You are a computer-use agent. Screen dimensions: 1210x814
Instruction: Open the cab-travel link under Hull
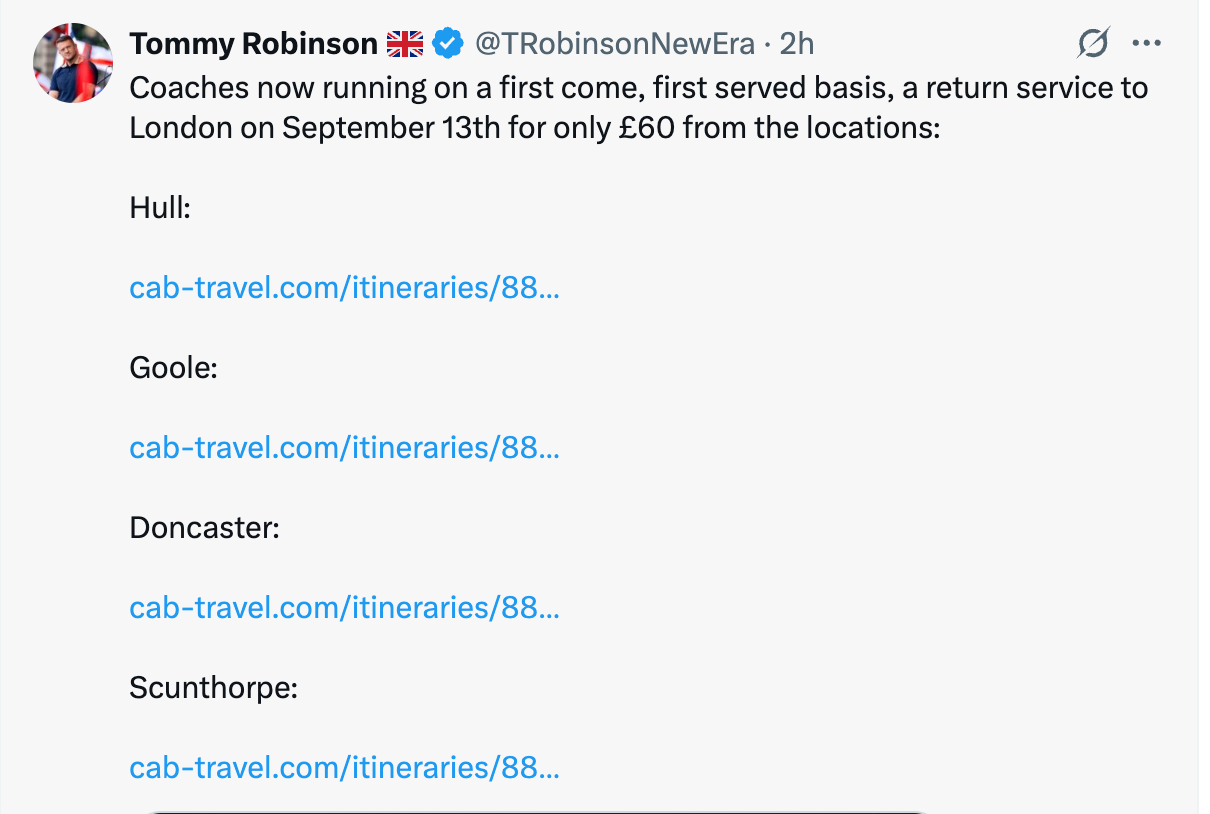(x=344, y=288)
